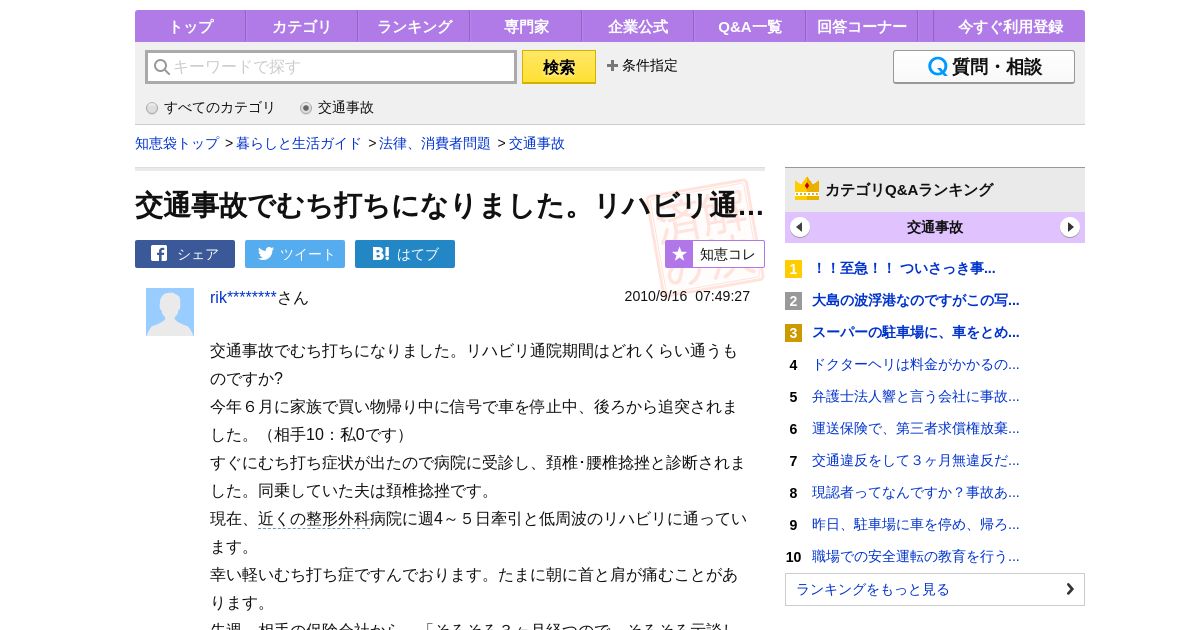
Task: Go to 知恵袋トップ breadcrumb
Action: point(177,143)
